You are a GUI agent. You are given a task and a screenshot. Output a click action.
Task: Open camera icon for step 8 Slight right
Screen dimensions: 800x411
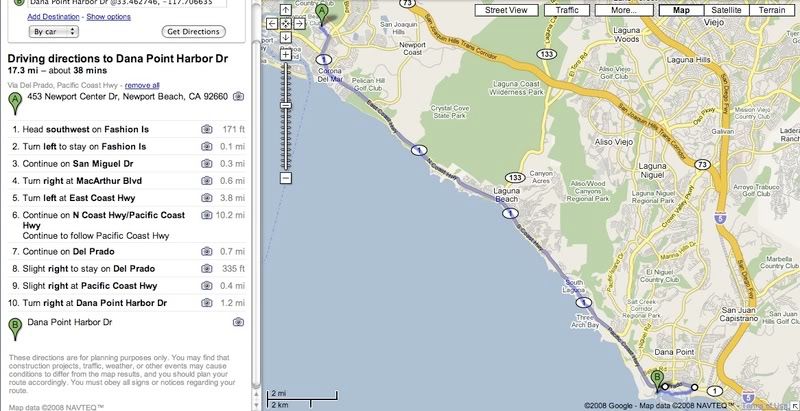pyautogui.click(x=207, y=269)
